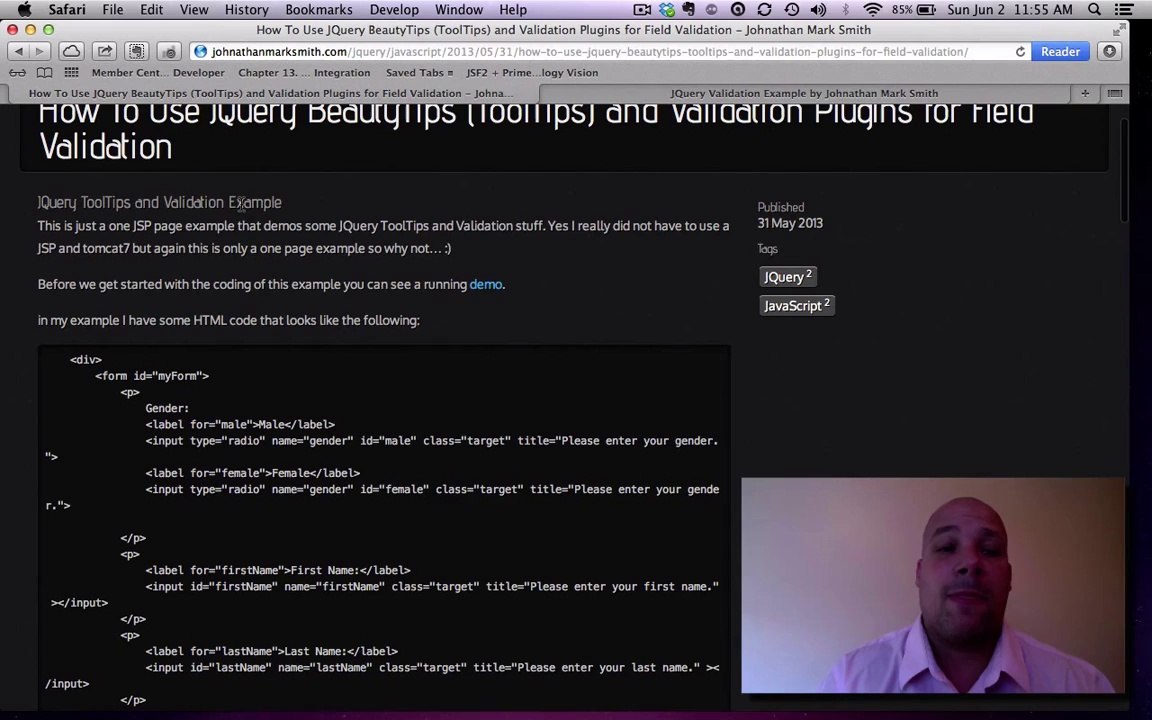Click the clock showing Sun Jun 2 11:55 AM
The image size is (1152, 720).
1011,10
